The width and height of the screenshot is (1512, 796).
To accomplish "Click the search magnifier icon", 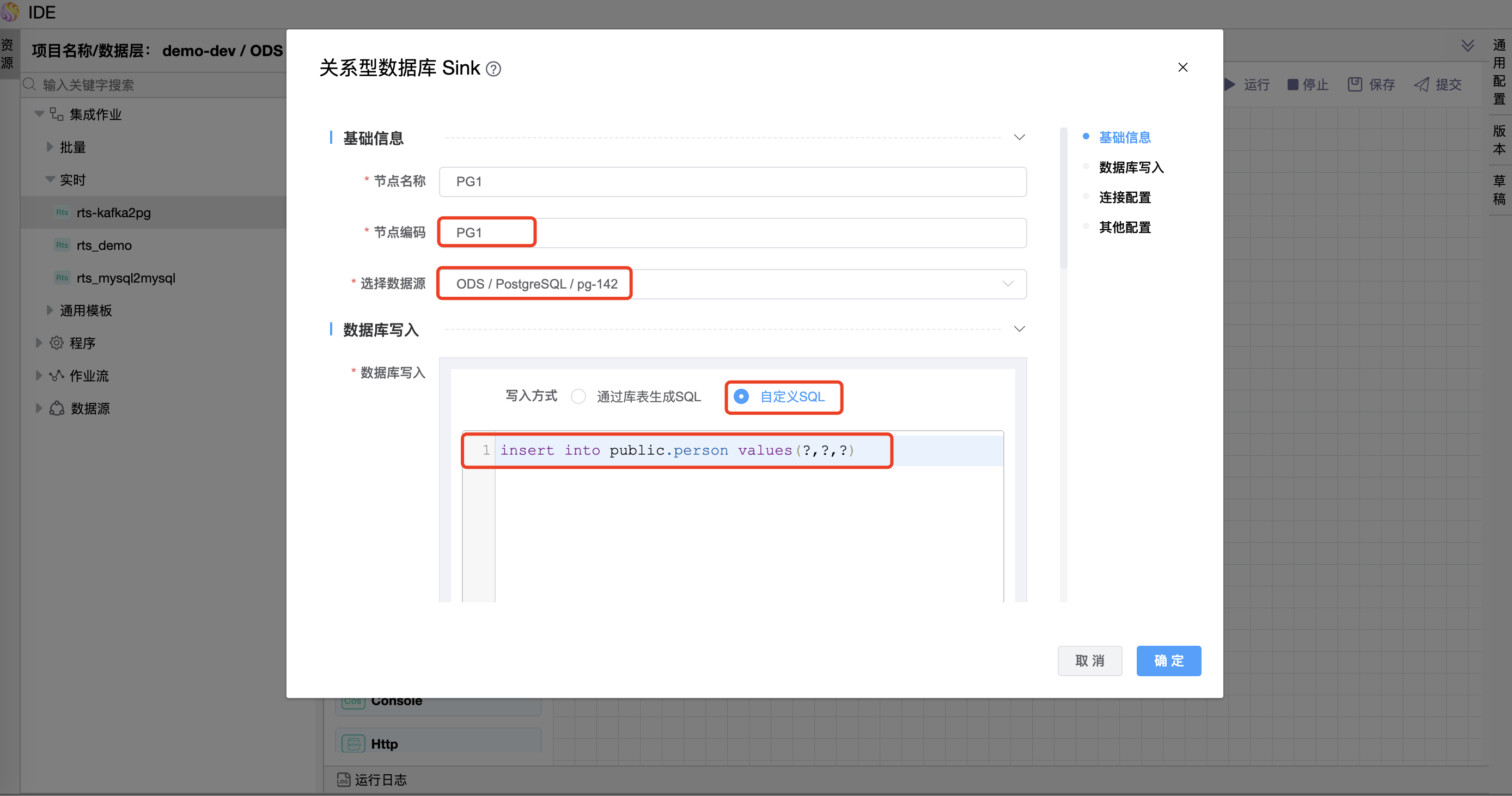I will coord(30,84).
